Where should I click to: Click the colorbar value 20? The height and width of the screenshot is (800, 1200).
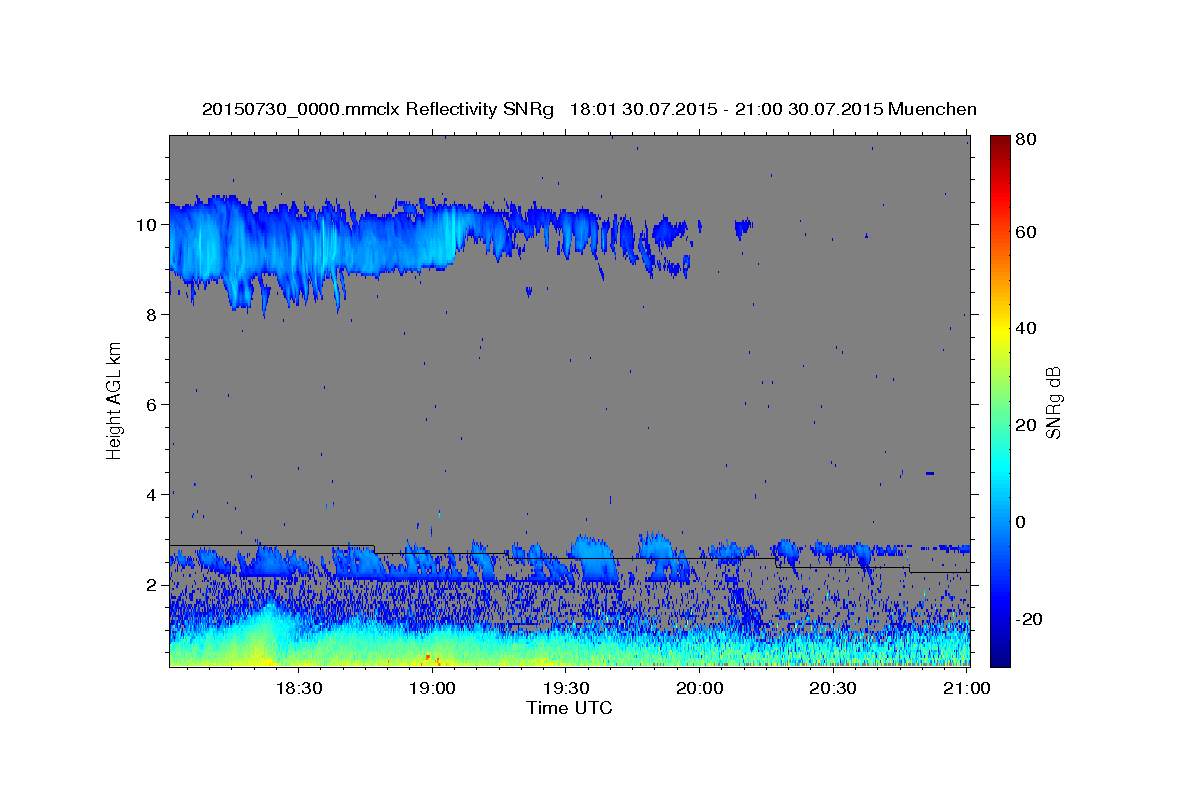(1024, 425)
